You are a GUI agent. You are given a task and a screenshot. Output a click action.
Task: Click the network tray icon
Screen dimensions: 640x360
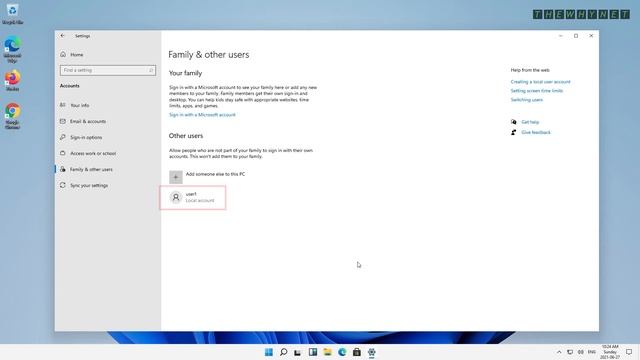pyautogui.click(x=570, y=352)
